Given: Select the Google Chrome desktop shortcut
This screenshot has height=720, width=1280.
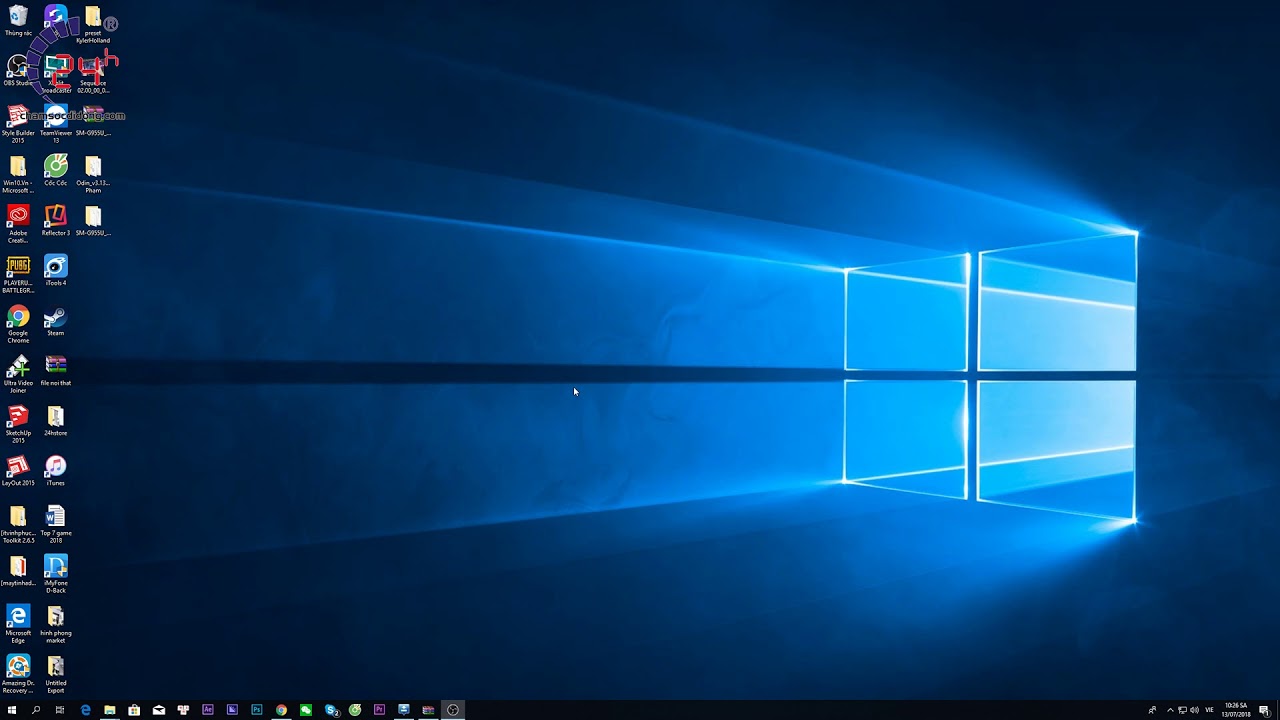Looking at the screenshot, I should point(18,325).
